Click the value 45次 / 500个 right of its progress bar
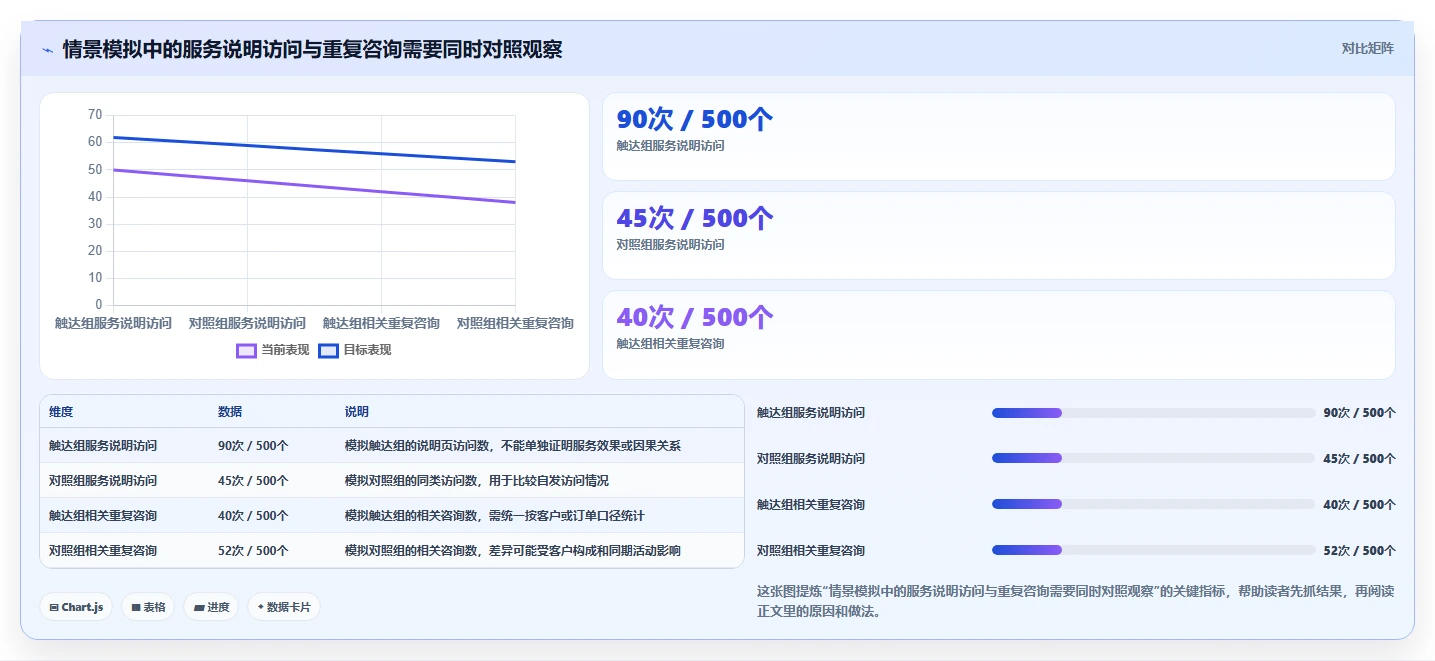Image resolution: width=1435 pixels, height=661 pixels. [1360, 459]
